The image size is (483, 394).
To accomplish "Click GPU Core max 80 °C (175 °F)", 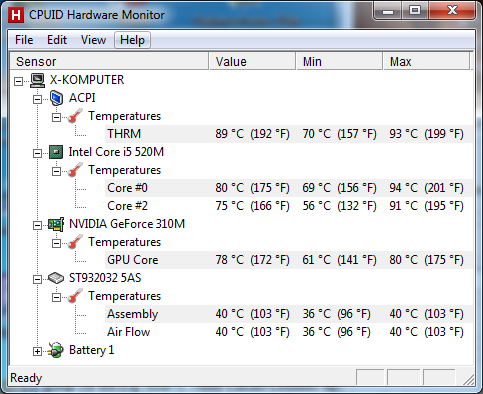I will (426, 260).
